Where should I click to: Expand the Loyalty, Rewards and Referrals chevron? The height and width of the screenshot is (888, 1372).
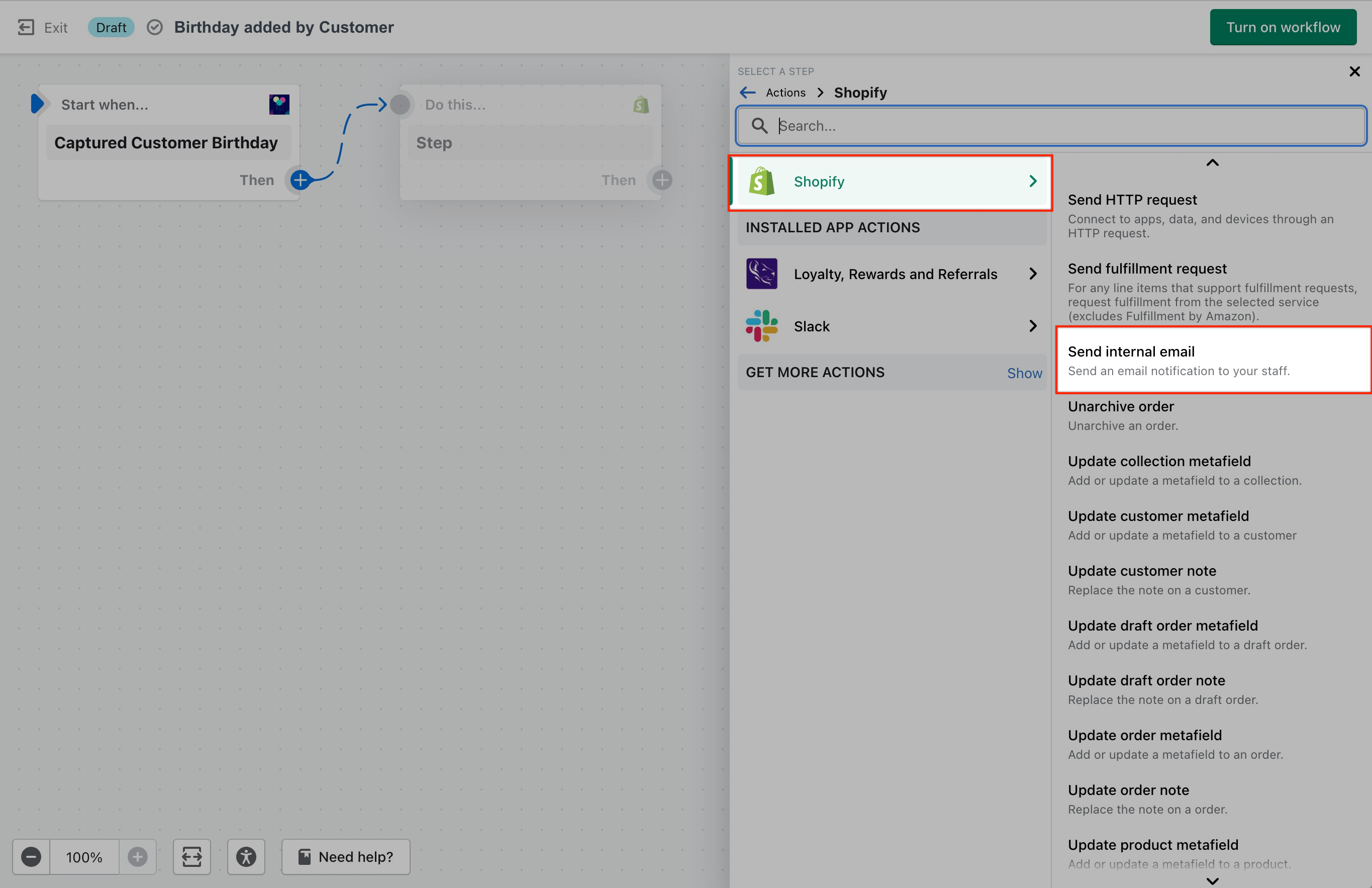(x=1033, y=274)
